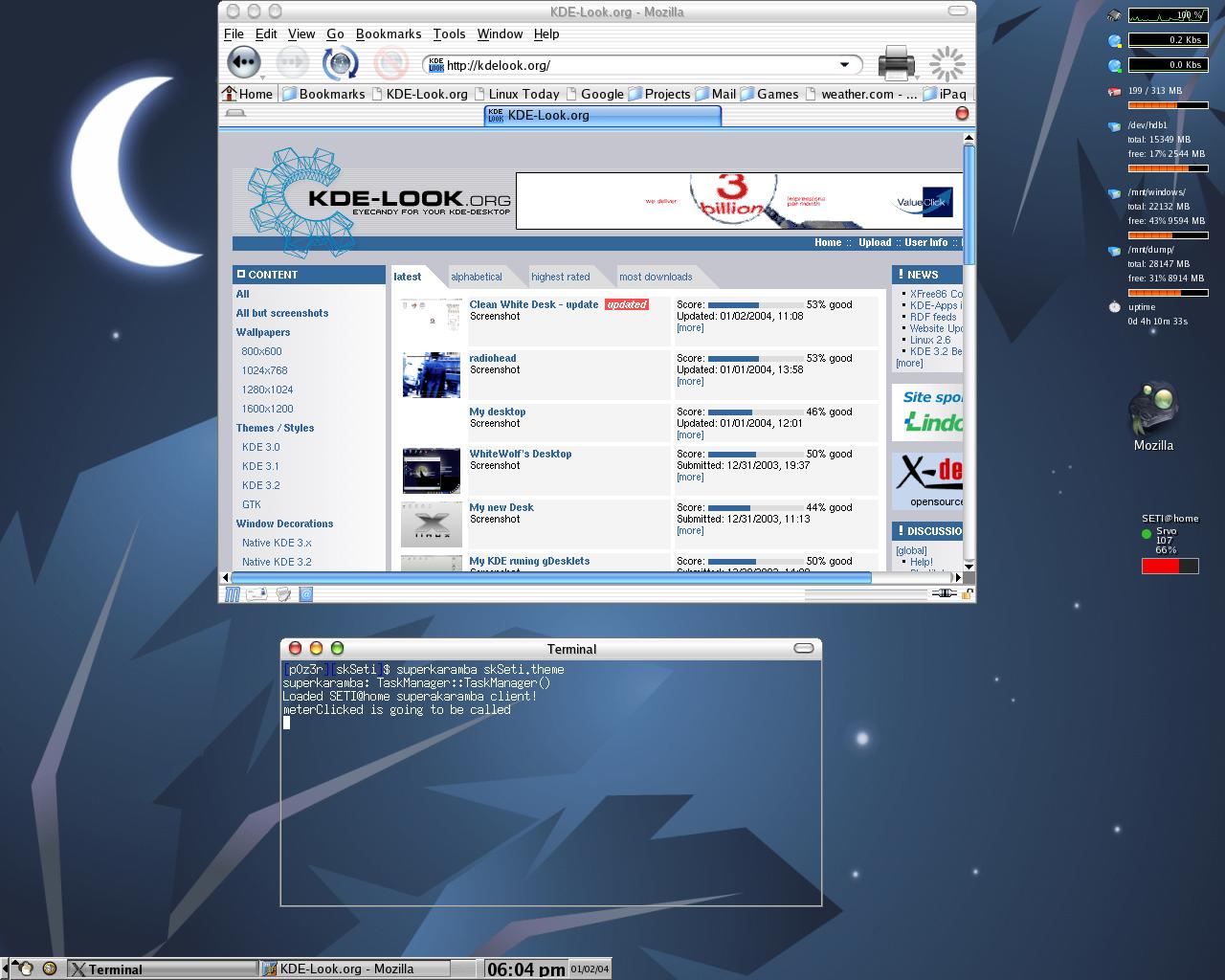Open Mail from the status bar envelope icon
Image resolution: width=1225 pixels, height=980 pixels.
[x=256, y=594]
